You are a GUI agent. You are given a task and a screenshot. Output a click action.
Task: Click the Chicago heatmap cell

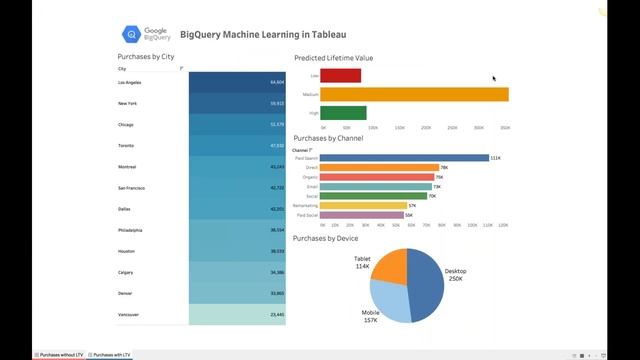click(237, 124)
